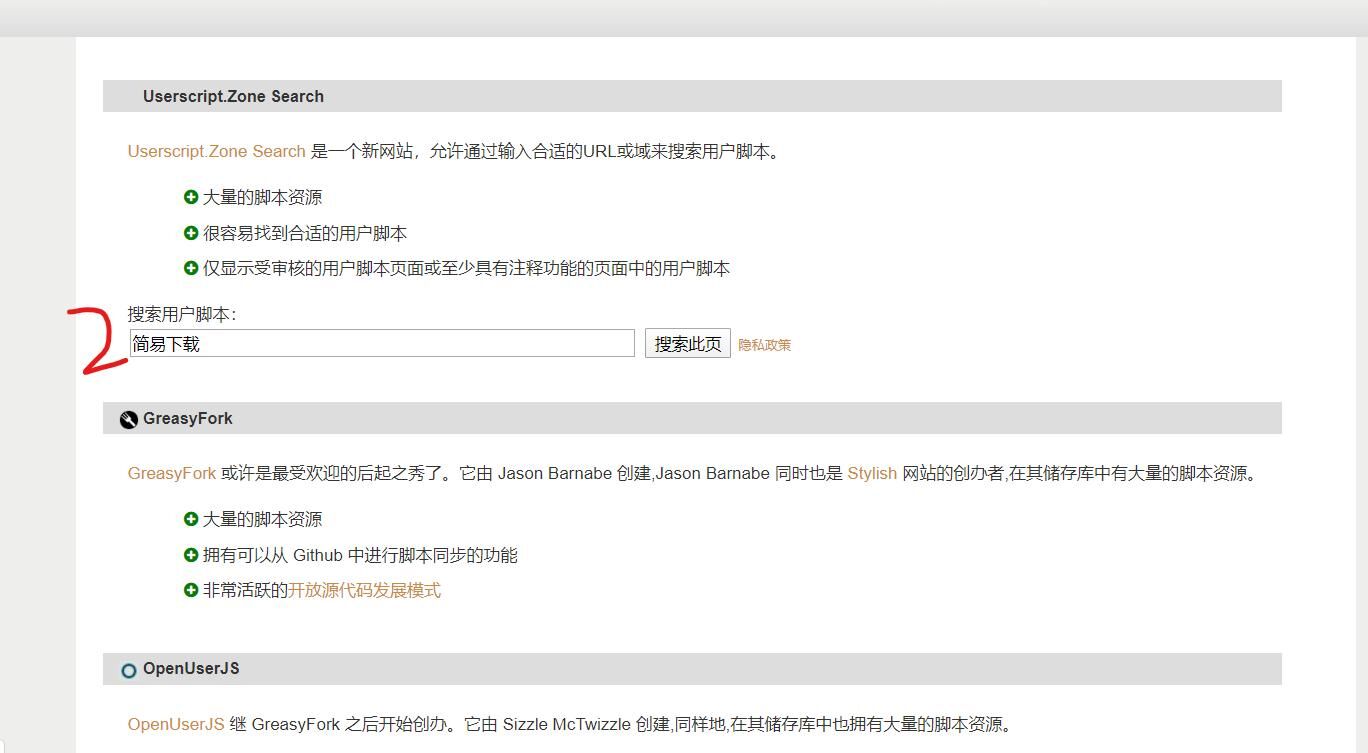Click green plus icon beside GreasyFork's 大量的脚本资源
Screen dimensions: 1368x753
[x=191, y=519]
